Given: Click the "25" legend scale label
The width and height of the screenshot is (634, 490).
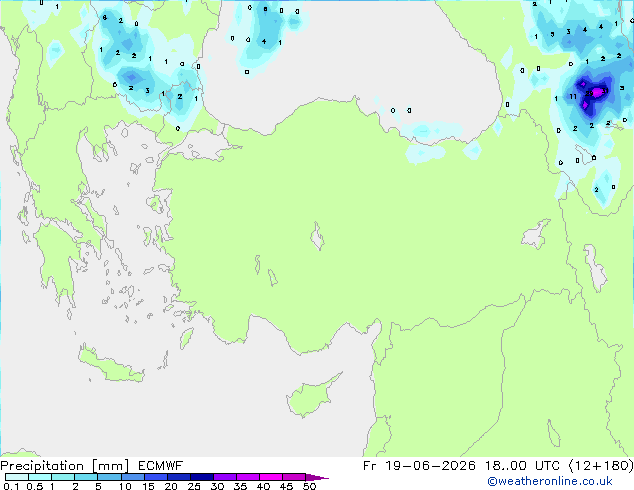Looking at the screenshot, I should point(194,486).
